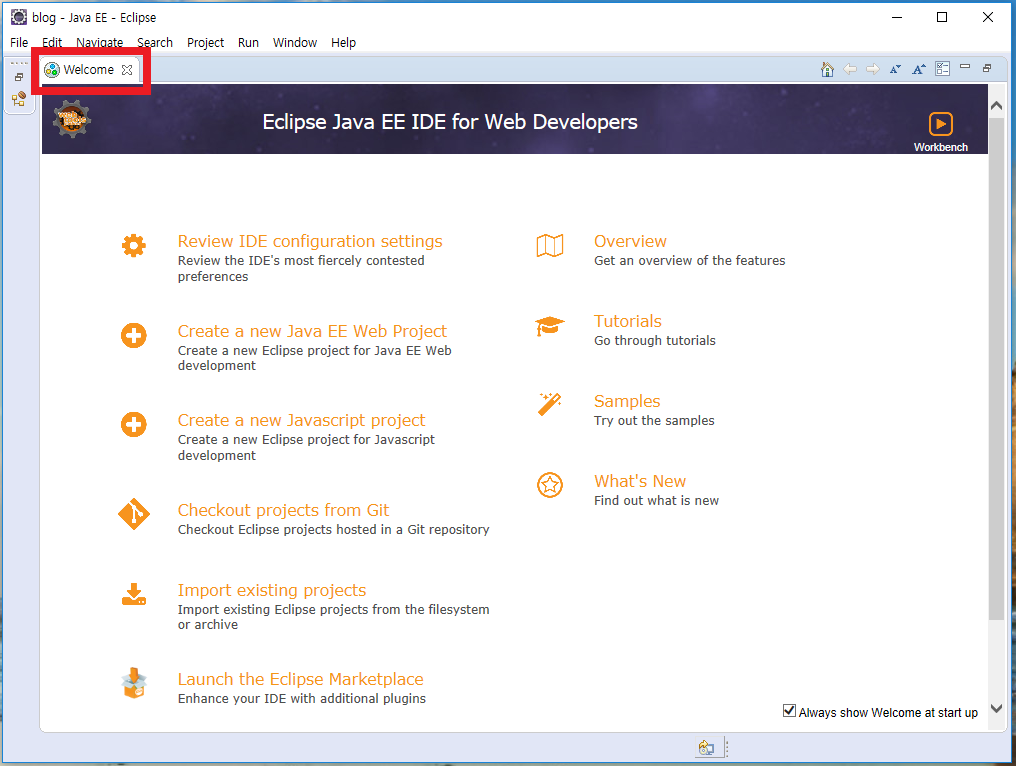
Task: Click the import download icon
Action: [134, 594]
